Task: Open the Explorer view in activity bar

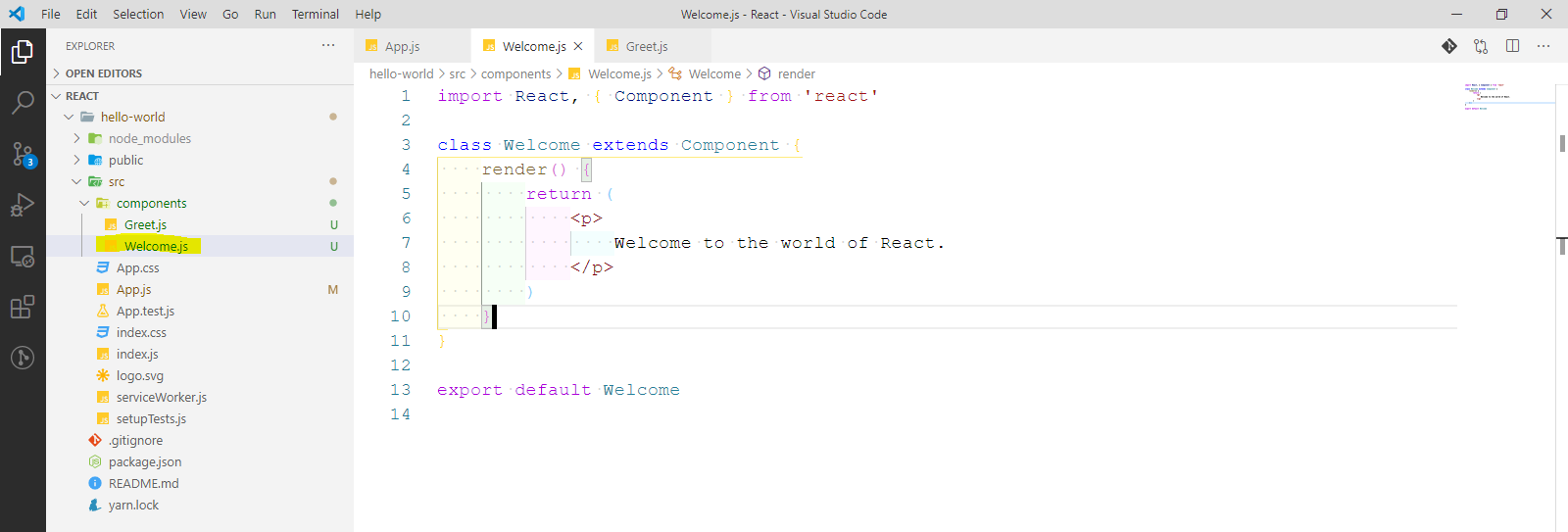Action: pos(23,51)
